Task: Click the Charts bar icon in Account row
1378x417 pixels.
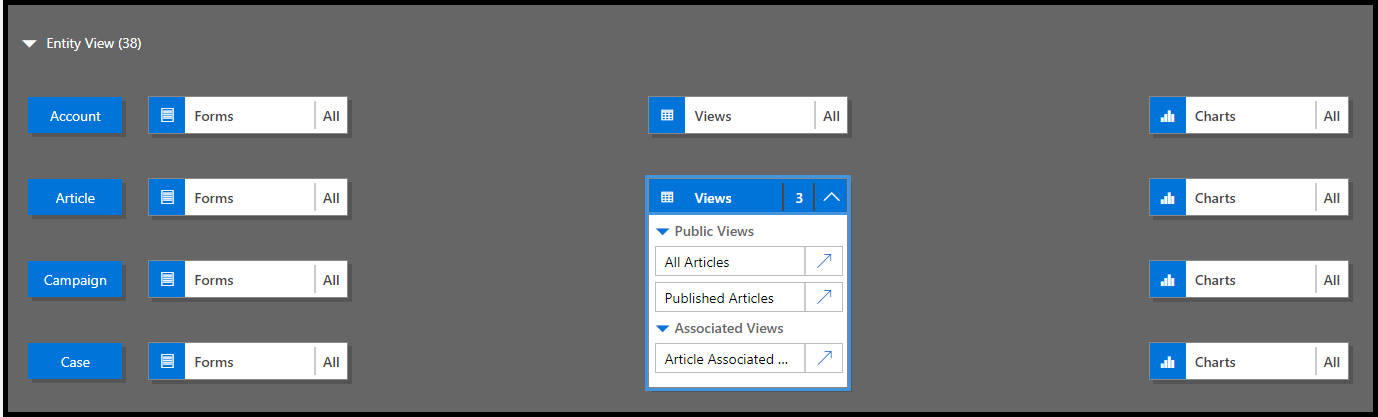Action: [1167, 116]
